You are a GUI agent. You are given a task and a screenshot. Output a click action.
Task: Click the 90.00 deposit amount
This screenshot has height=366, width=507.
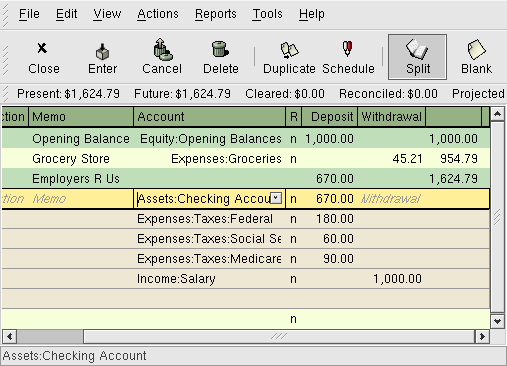tap(338, 259)
